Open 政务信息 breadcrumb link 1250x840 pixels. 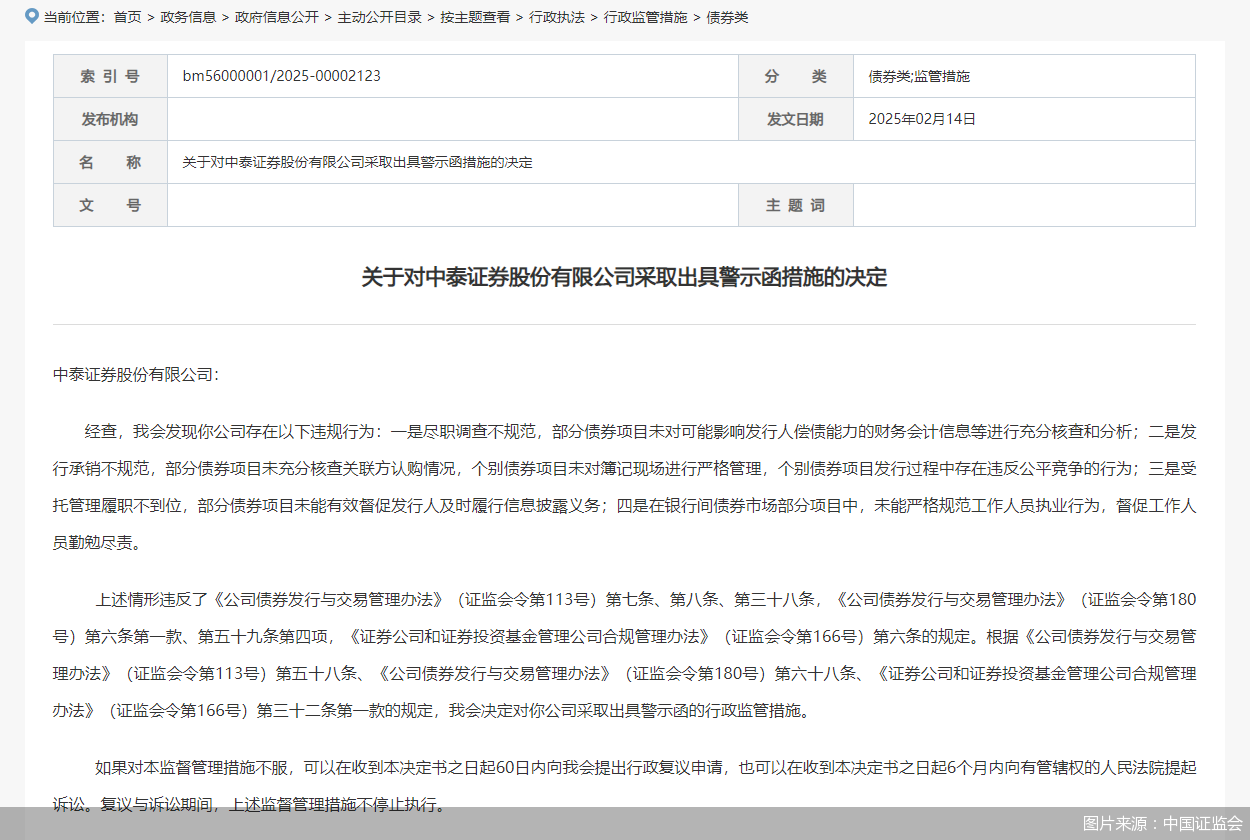[x=188, y=17]
